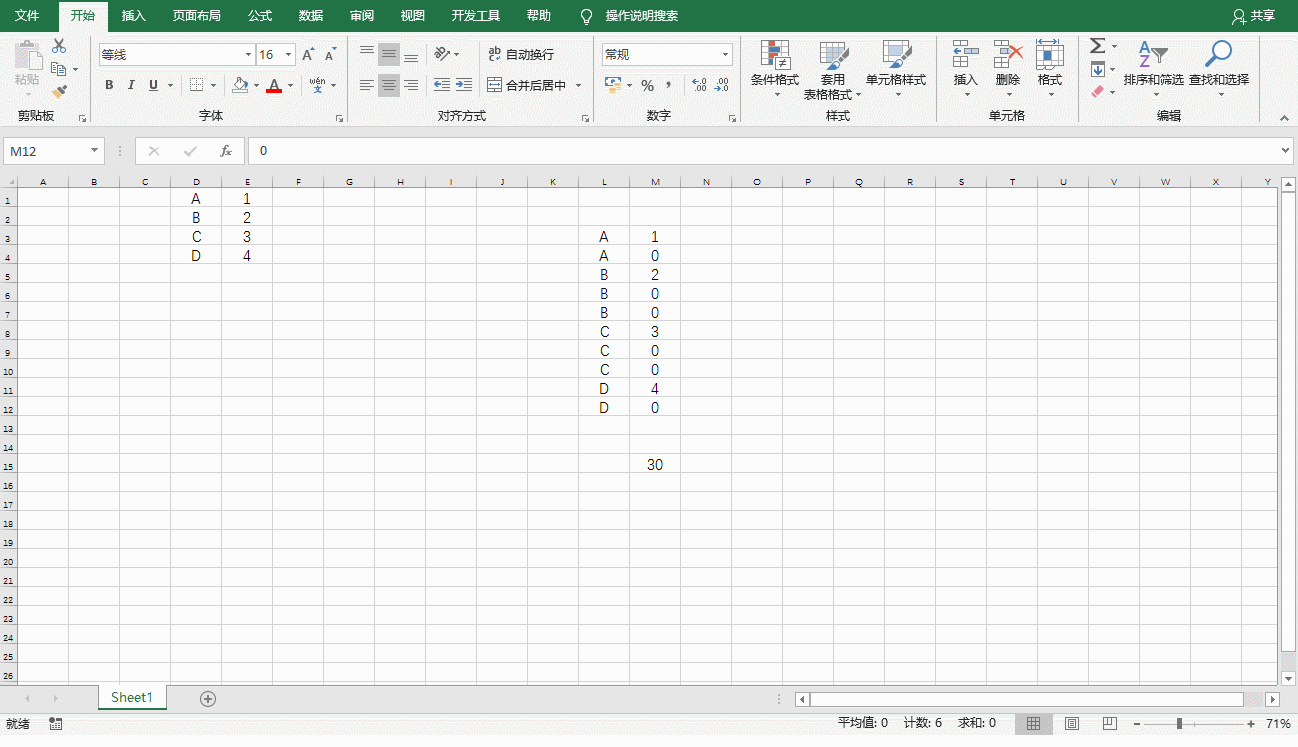Select the Sheet1 sheet tab
This screenshot has width=1298, height=747.
(x=132, y=698)
